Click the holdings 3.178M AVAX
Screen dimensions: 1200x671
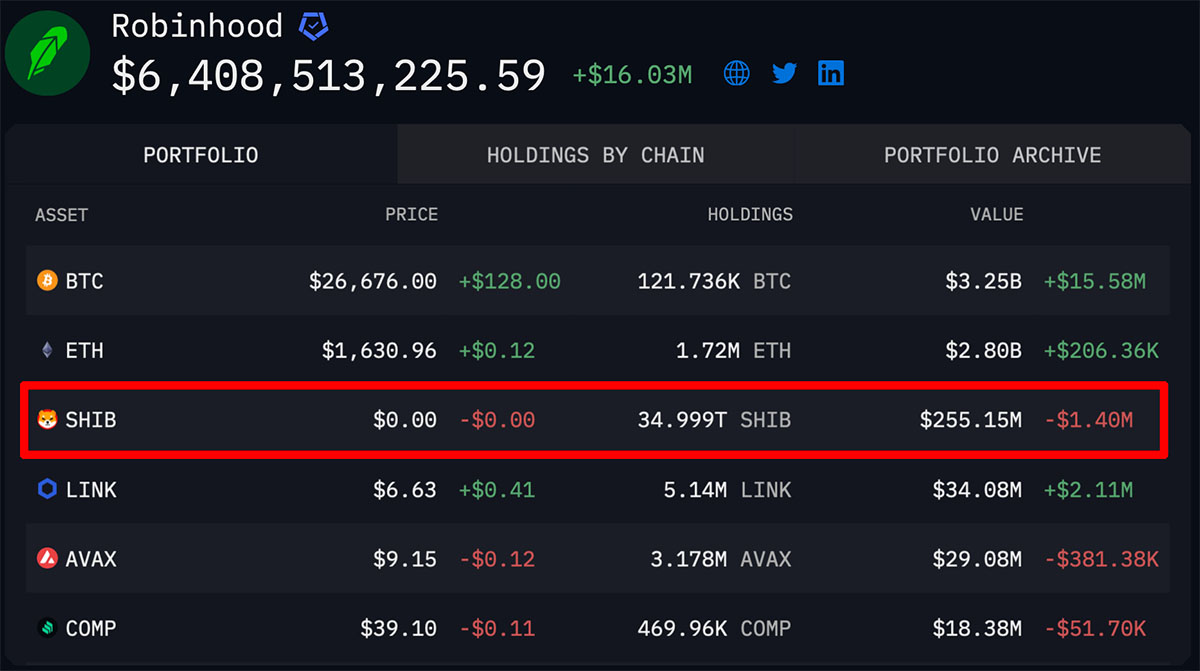pyautogui.click(x=721, y=559)
